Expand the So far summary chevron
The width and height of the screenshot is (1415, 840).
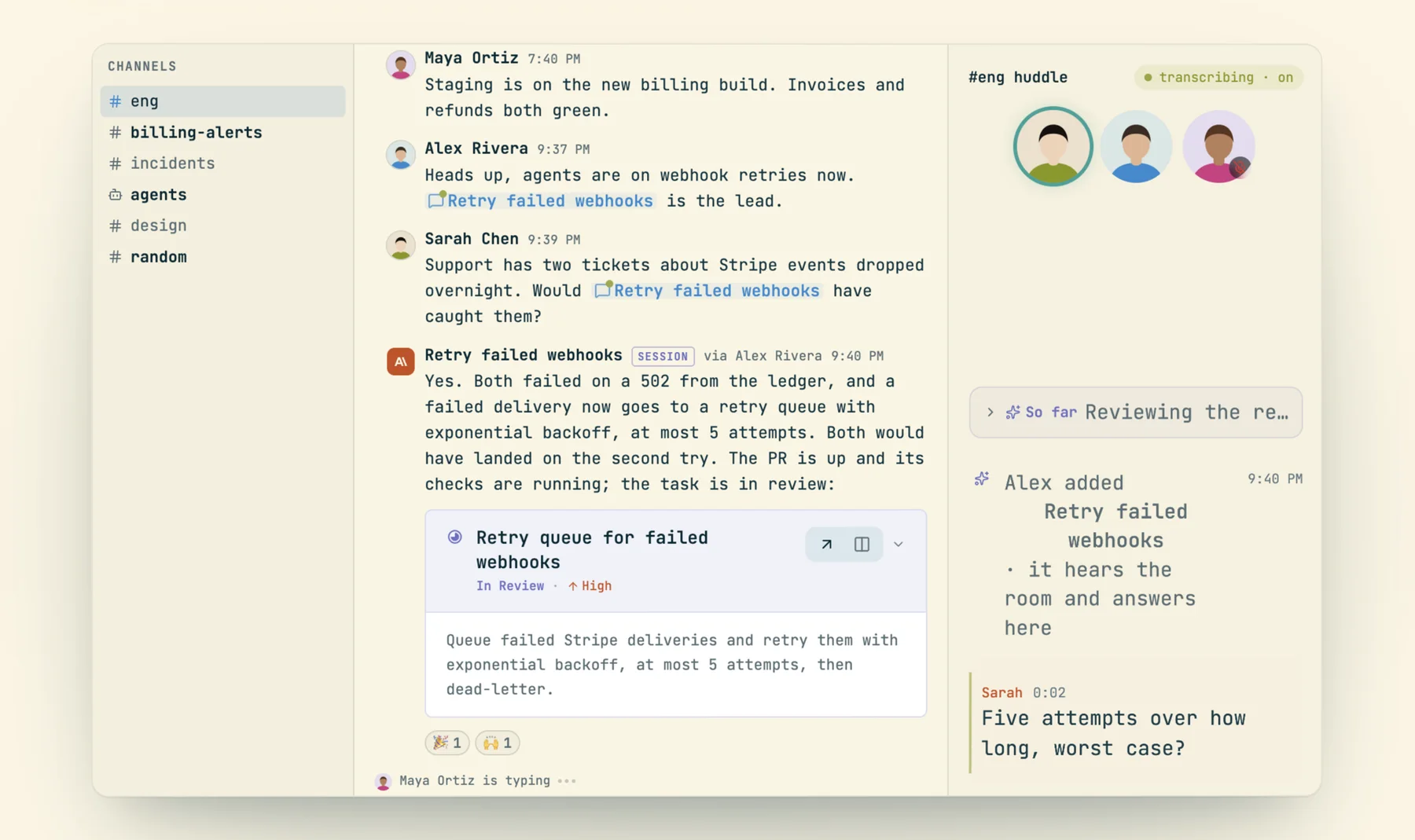[x=990, y=412]
